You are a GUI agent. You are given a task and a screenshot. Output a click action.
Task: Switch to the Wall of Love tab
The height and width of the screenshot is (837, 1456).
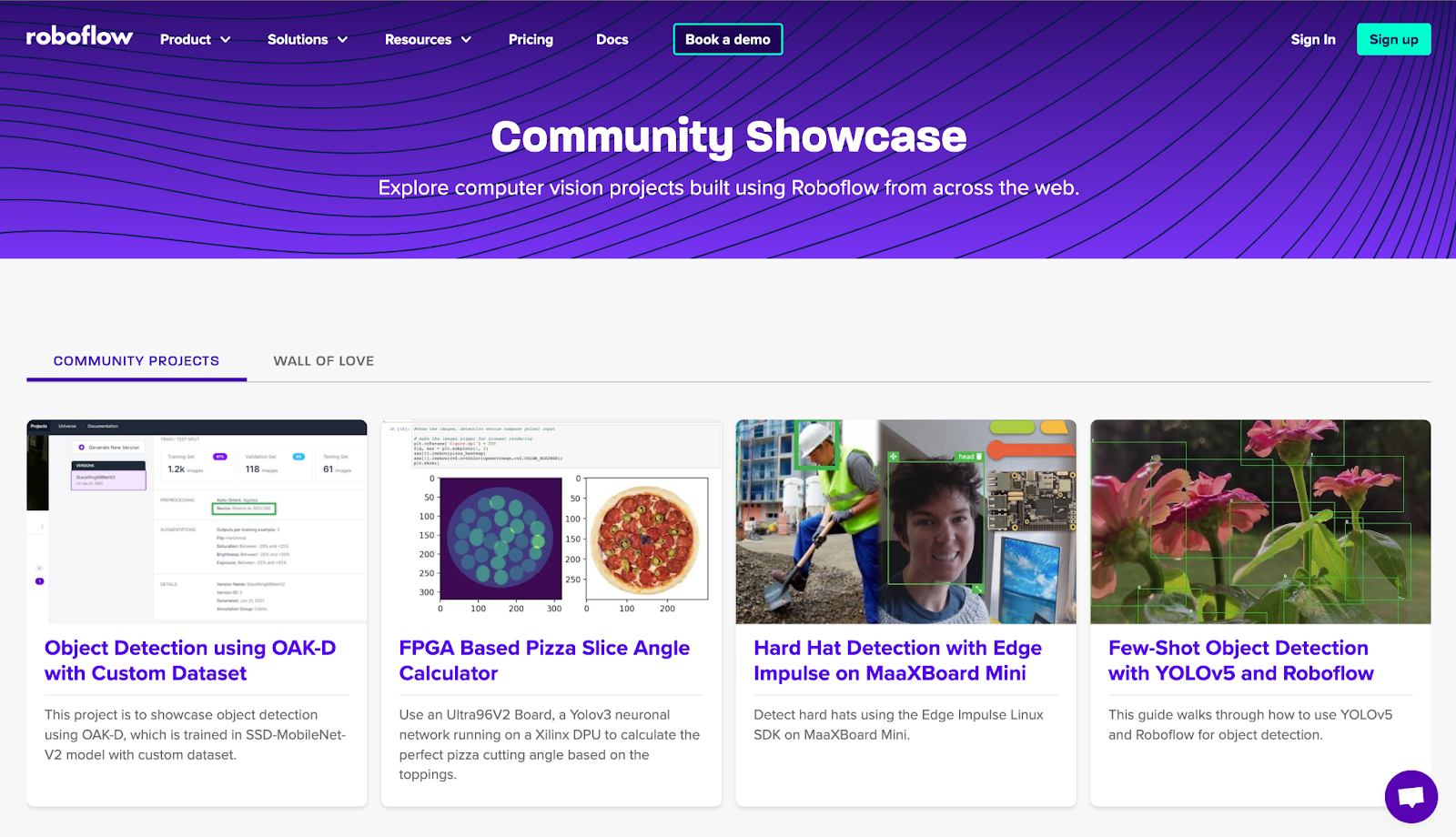click(x=324, y=361)
